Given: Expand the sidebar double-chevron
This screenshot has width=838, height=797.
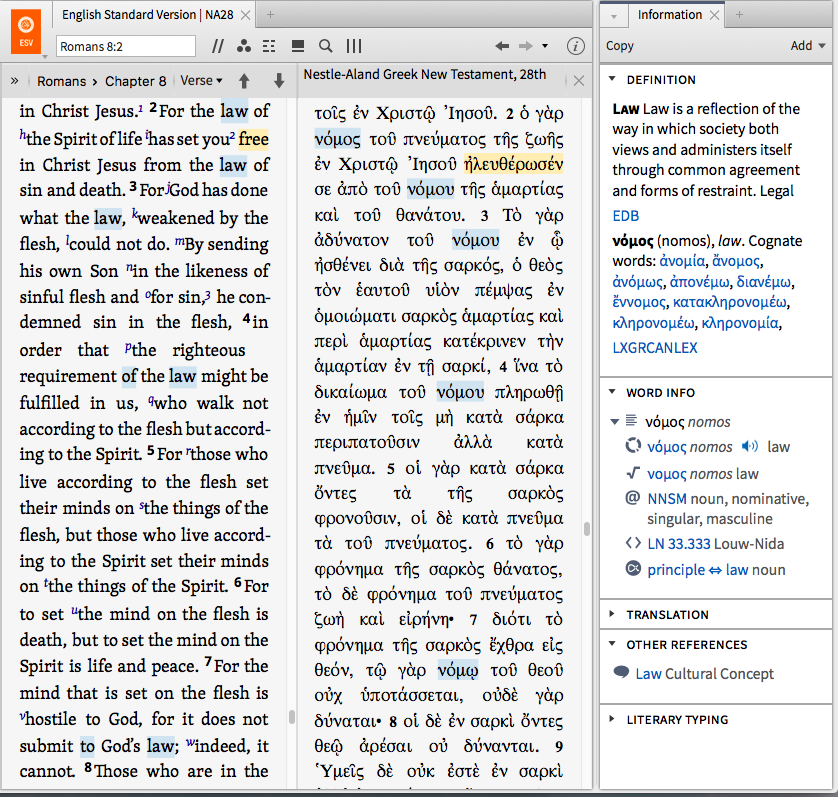Looking at the screenshot, I should [x=14, y=81].
